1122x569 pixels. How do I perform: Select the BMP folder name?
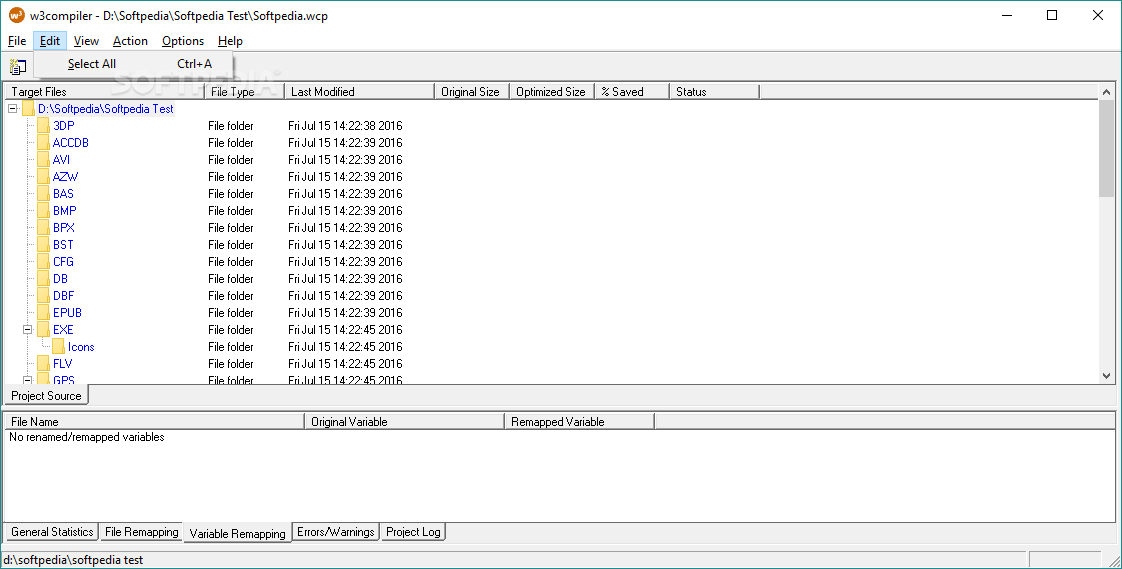(x=64, y=210)
